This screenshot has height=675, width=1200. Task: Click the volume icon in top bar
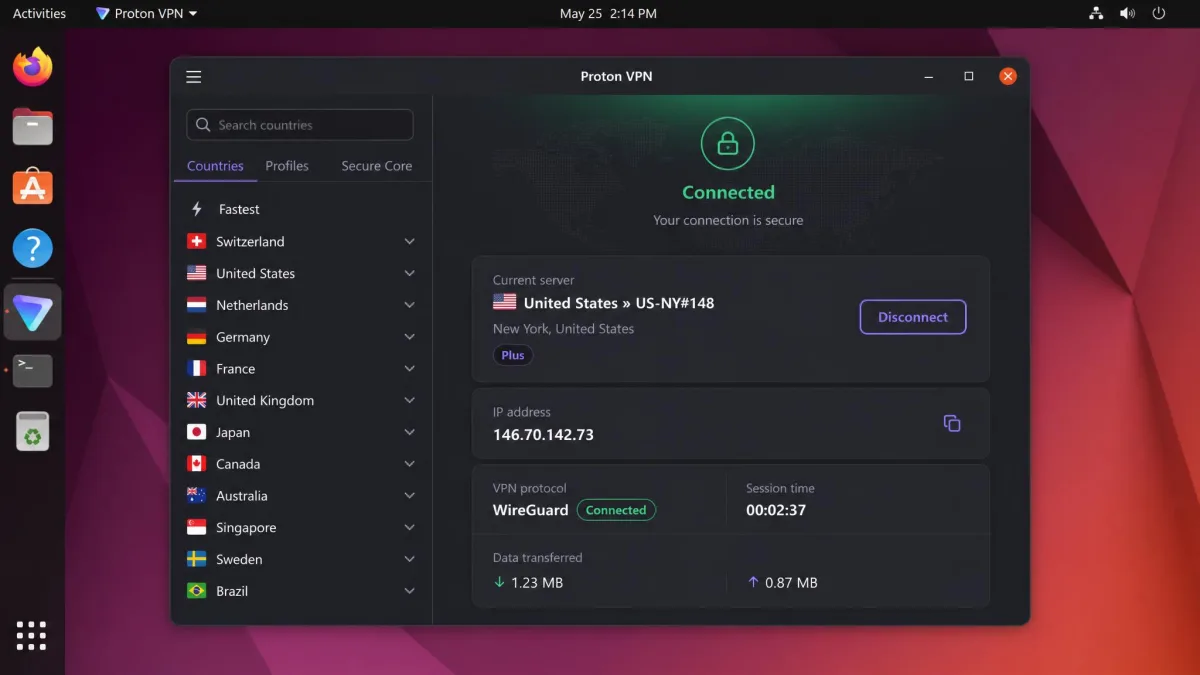coord(1127,14)
